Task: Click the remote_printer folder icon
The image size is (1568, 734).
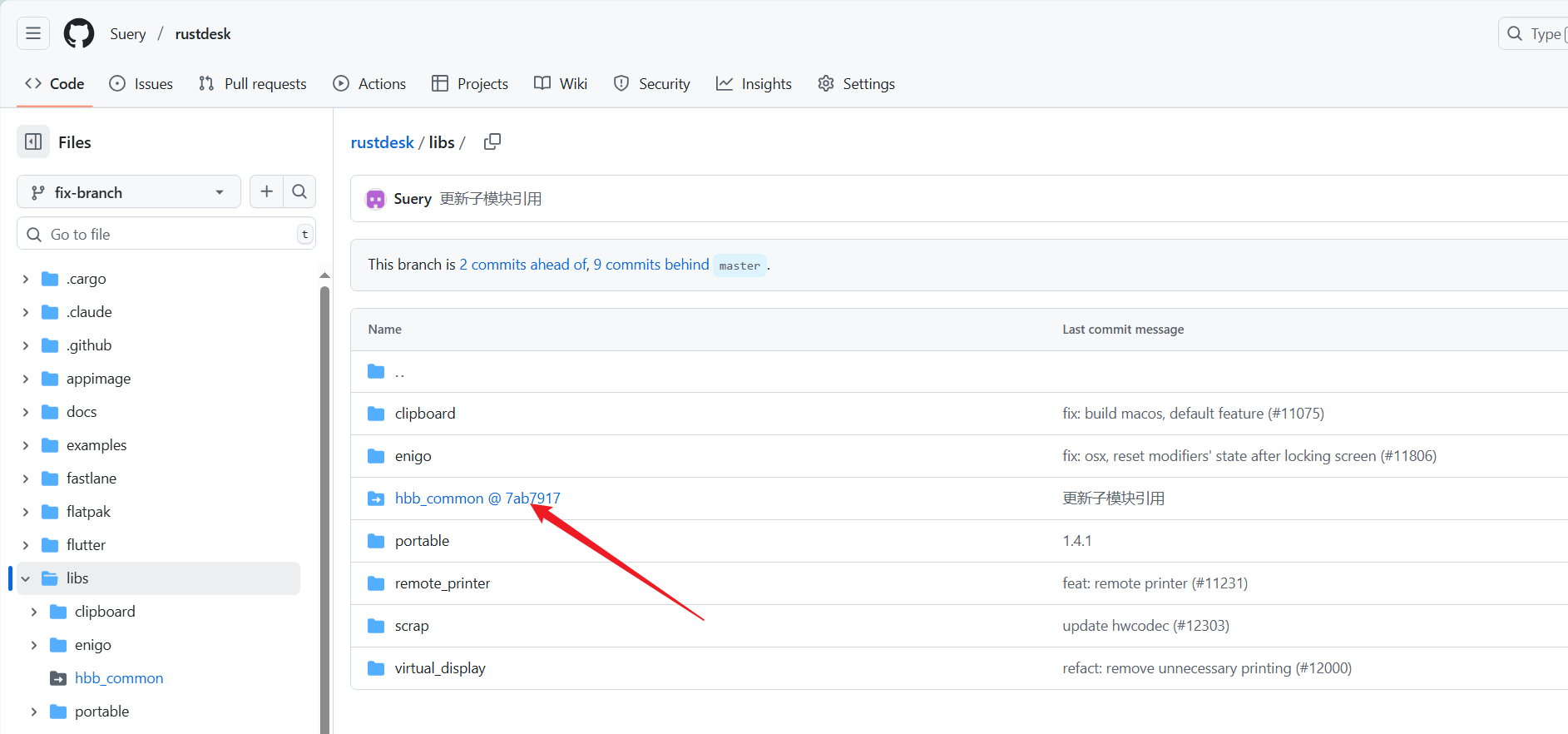Action: click(x=376, y=583)
